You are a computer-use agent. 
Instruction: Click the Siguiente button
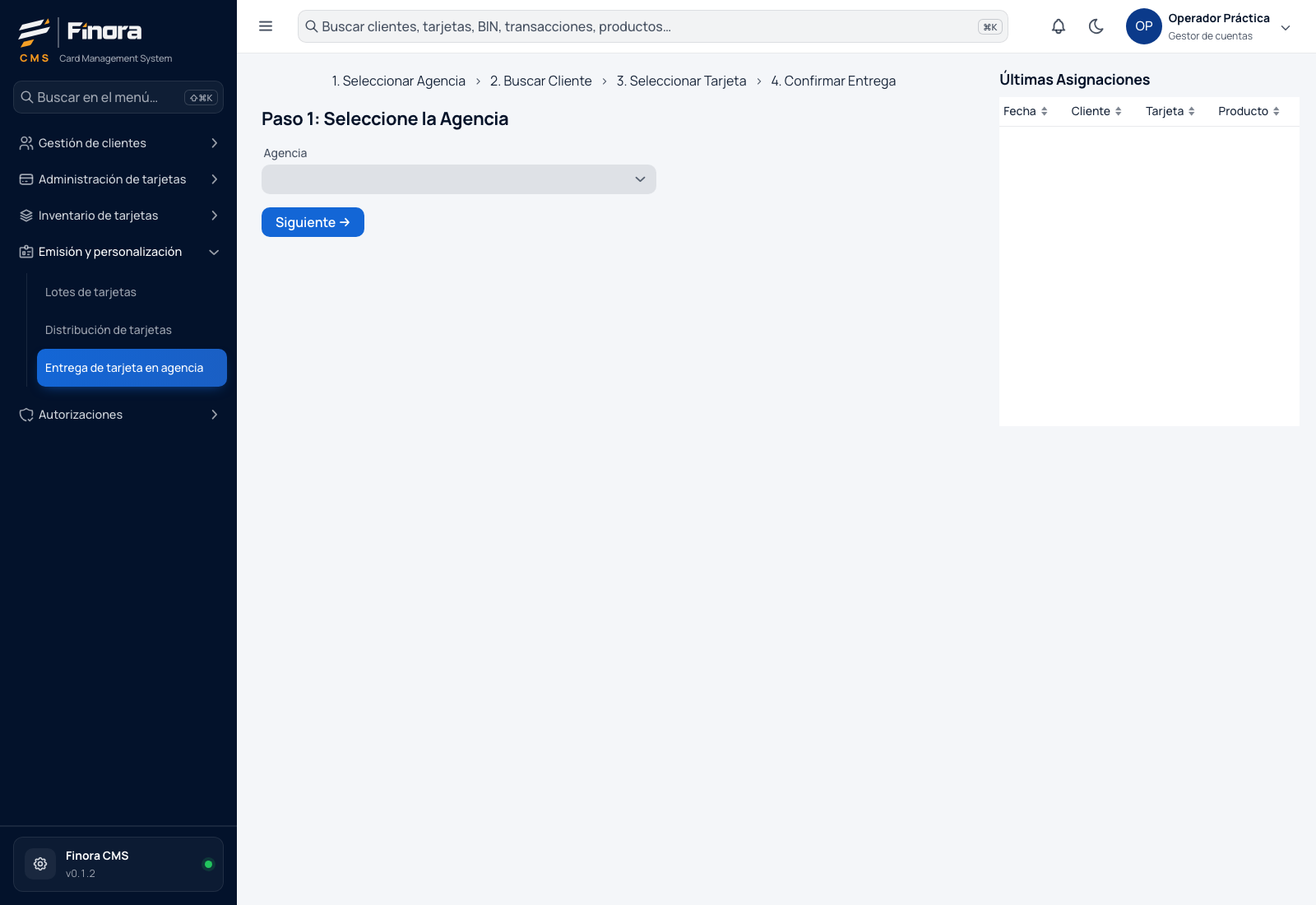click(313, 222)
